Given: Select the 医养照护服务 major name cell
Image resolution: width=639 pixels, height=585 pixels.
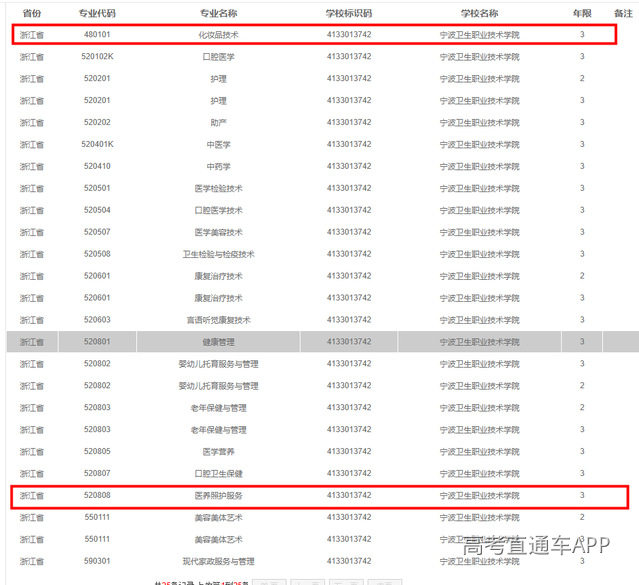Looking at the screenshot, I should click(x=217, y=496).
